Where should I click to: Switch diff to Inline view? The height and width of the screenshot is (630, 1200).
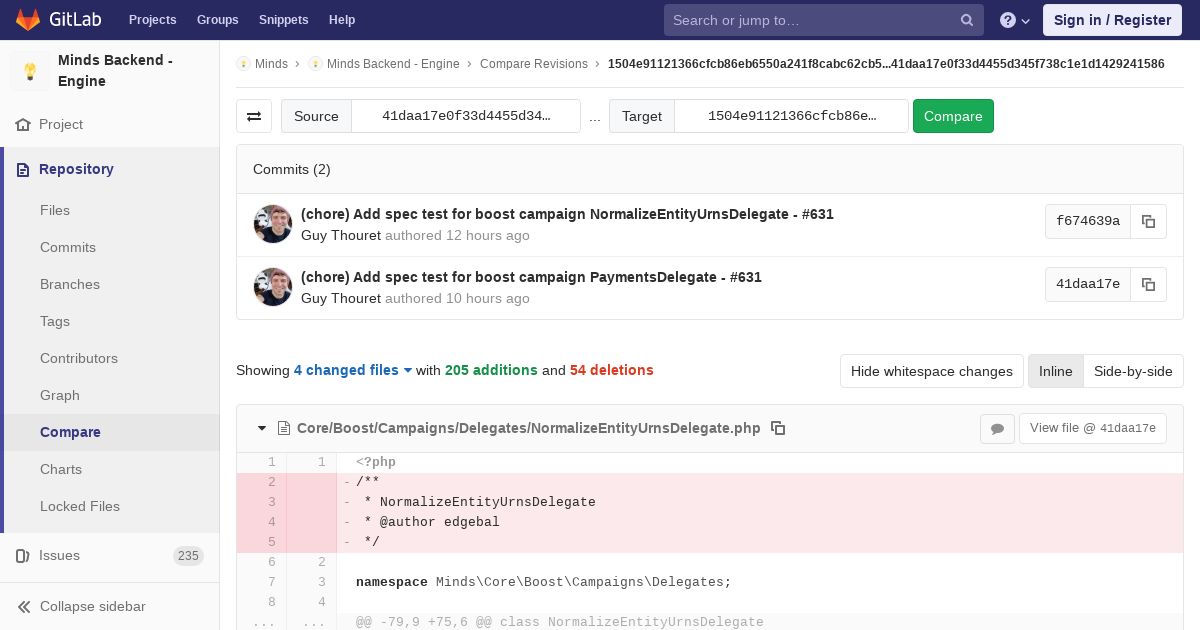1055,371
